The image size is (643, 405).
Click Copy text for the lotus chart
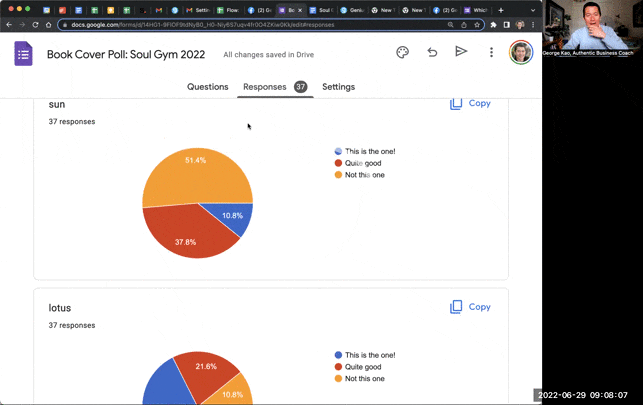tap(479, 307)
